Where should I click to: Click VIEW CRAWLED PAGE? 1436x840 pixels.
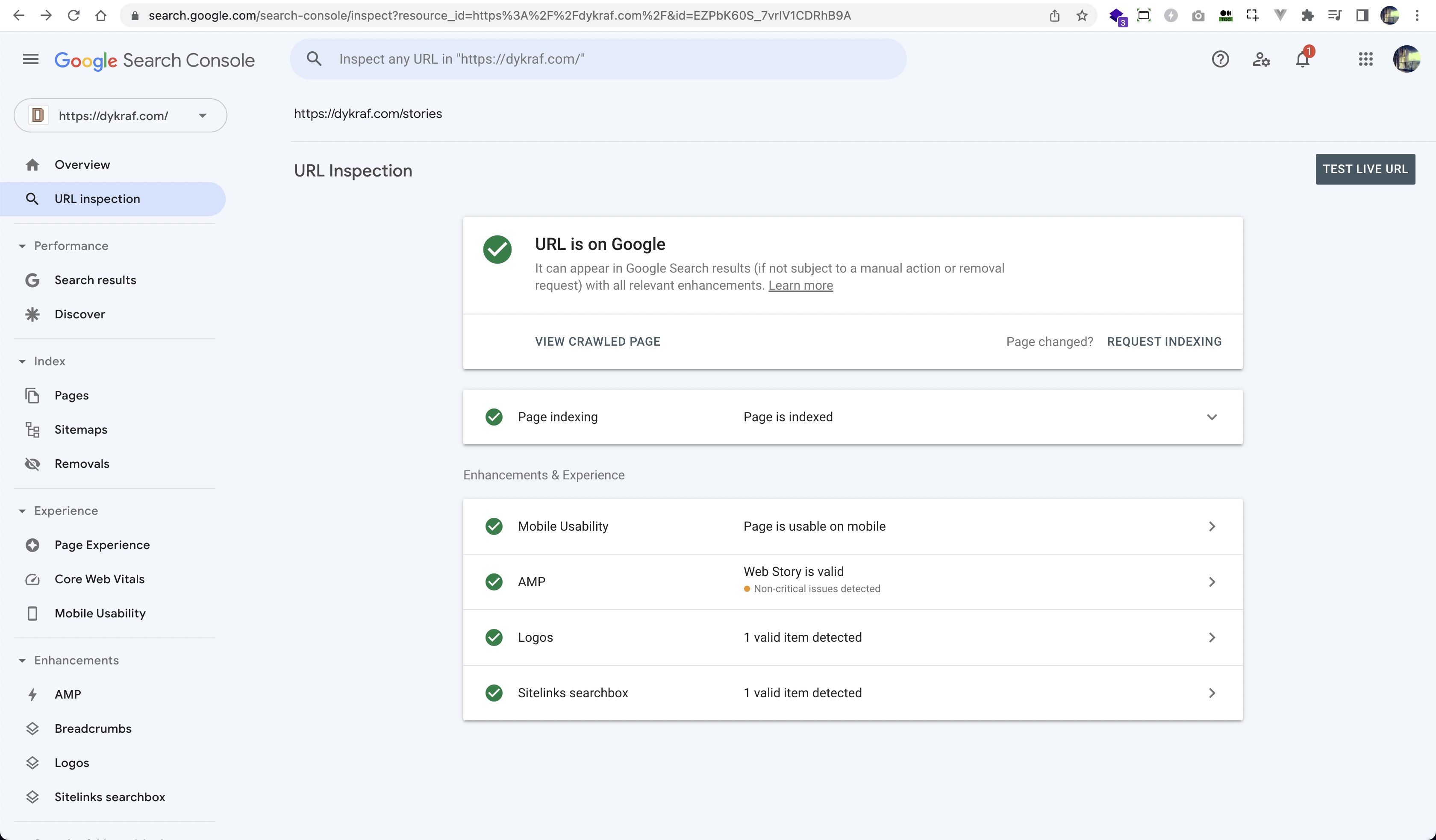click(x=597, y=342)
